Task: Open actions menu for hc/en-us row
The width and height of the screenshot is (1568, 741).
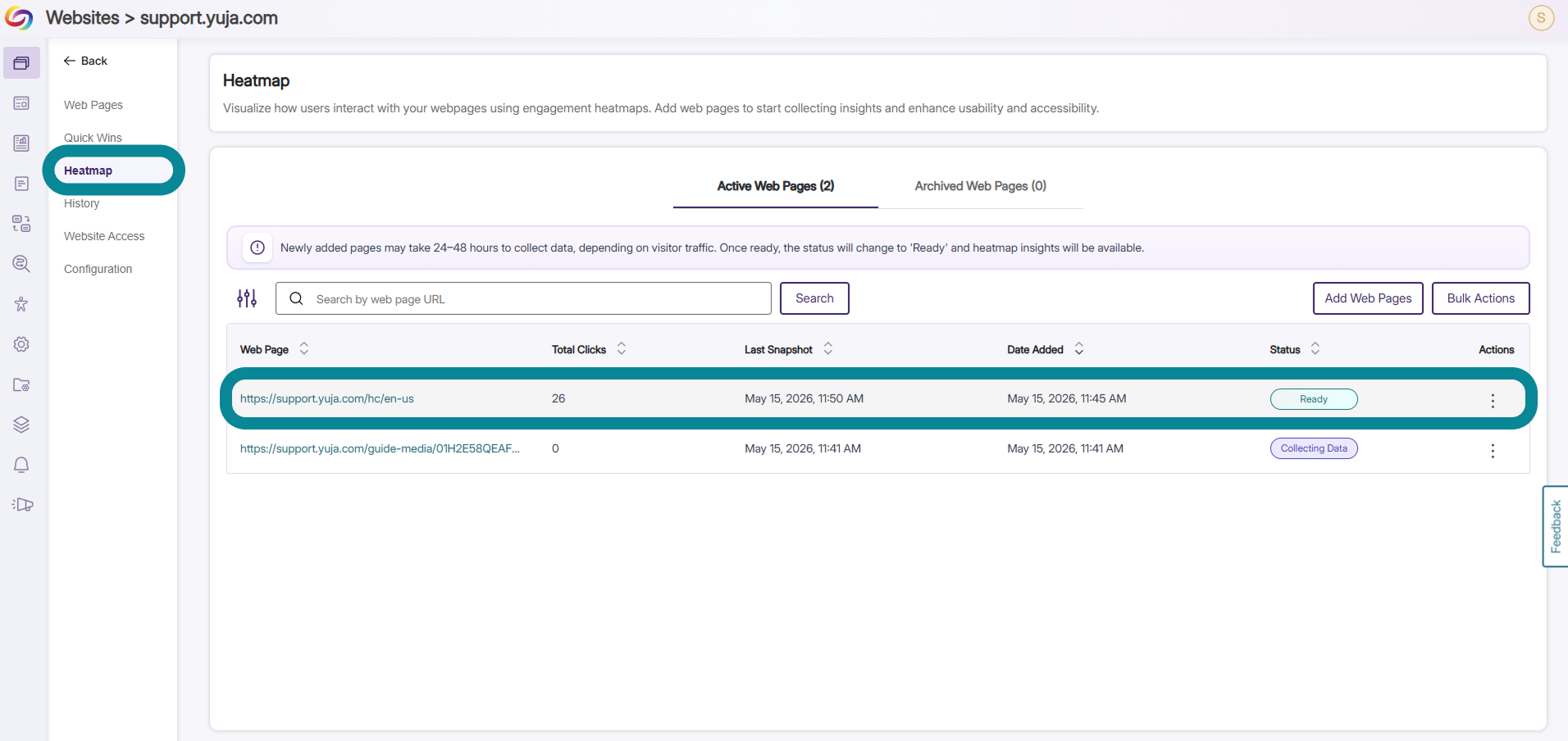Action: 1493,400
